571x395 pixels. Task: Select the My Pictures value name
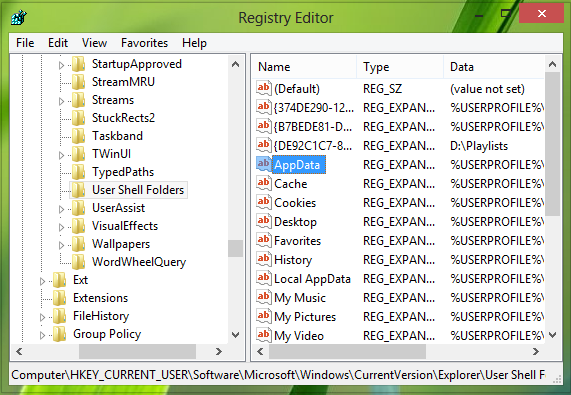tap(305, 317)
